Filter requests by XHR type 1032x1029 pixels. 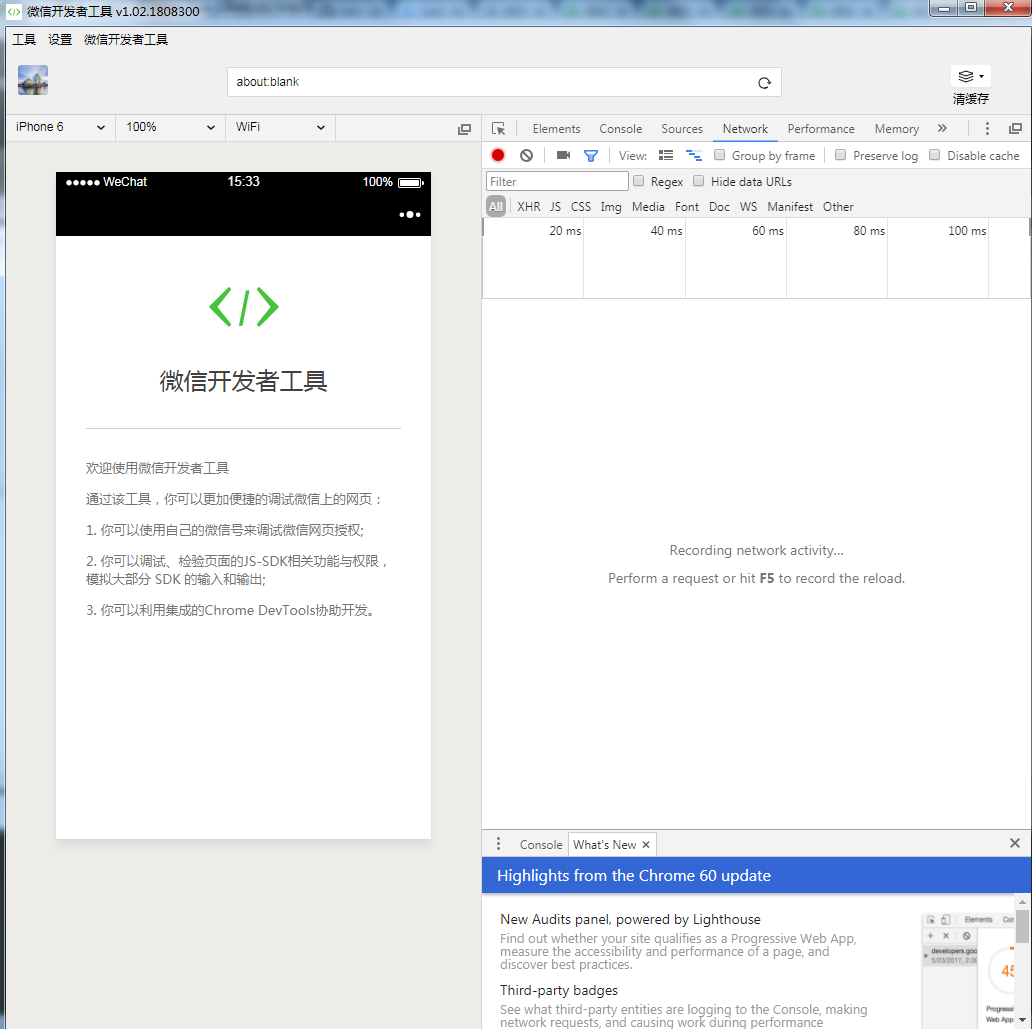coord(528,207)
